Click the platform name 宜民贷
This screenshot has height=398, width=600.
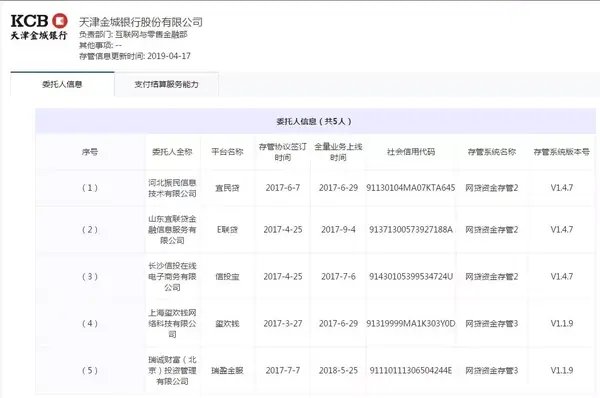tap(227, 188)
